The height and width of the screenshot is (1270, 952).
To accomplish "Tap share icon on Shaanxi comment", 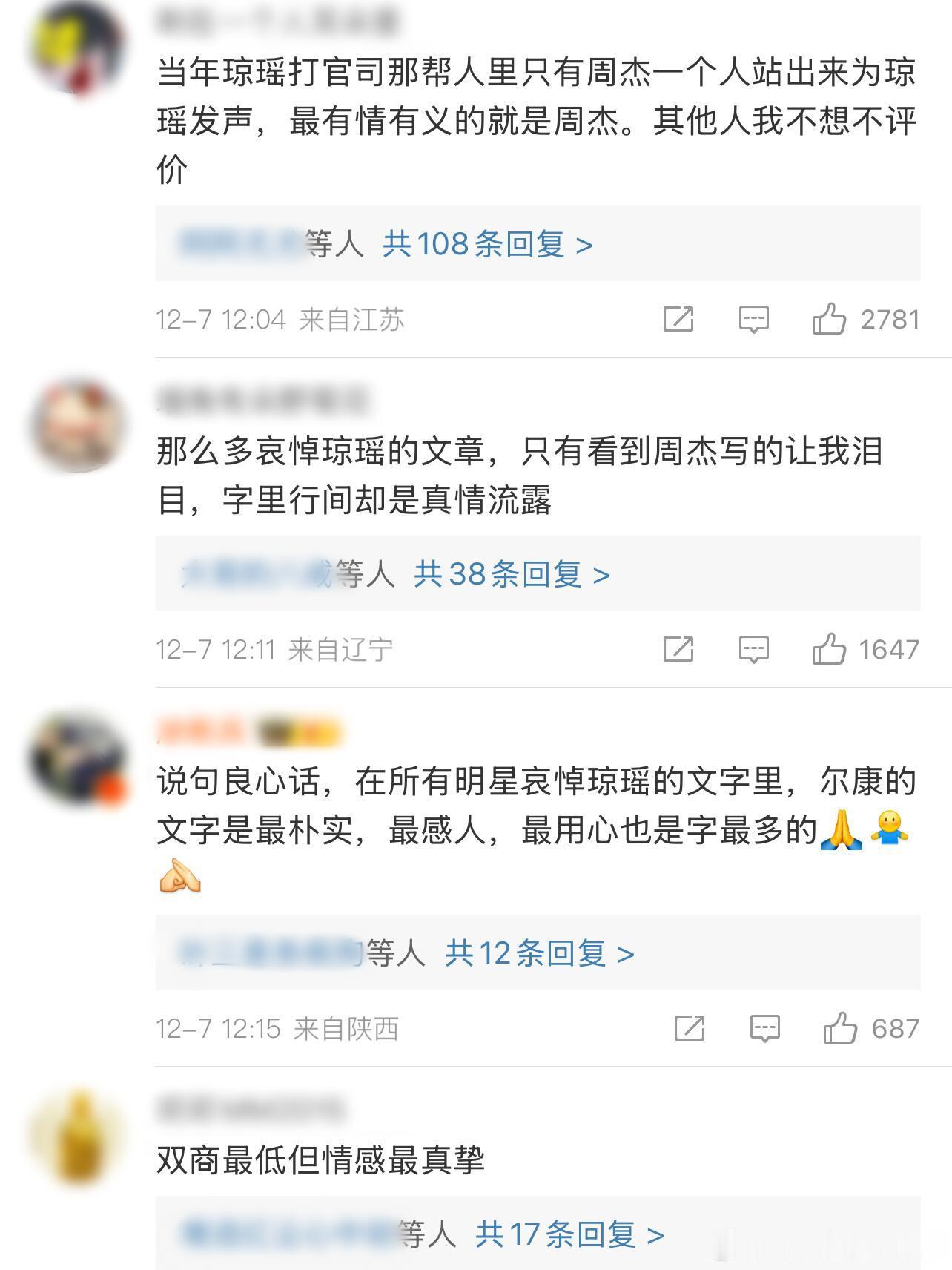I will [x=689, y=1027].
